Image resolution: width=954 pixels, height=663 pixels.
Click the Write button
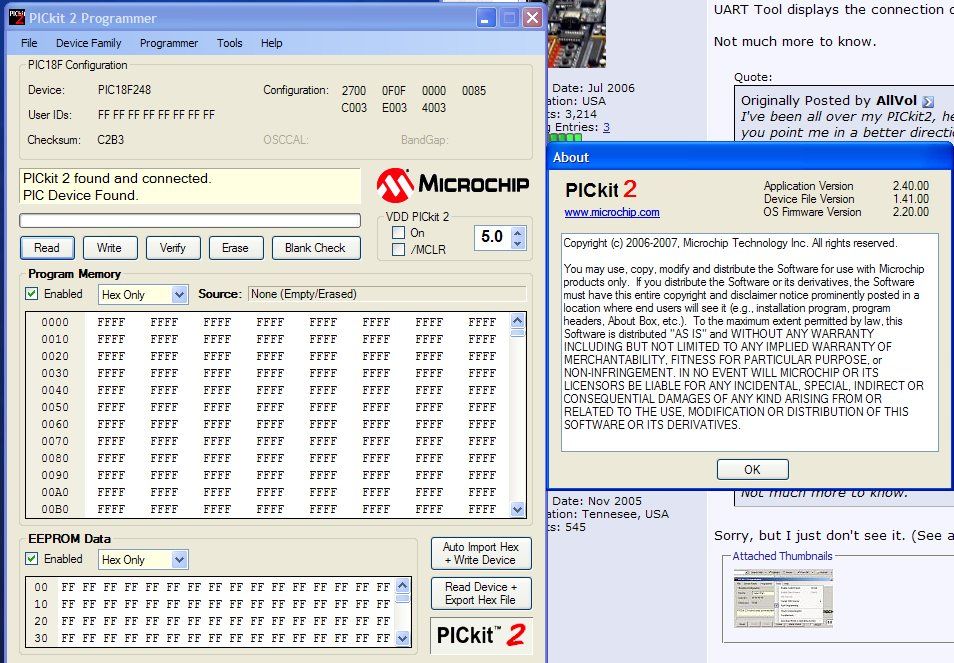coord(109,248)
